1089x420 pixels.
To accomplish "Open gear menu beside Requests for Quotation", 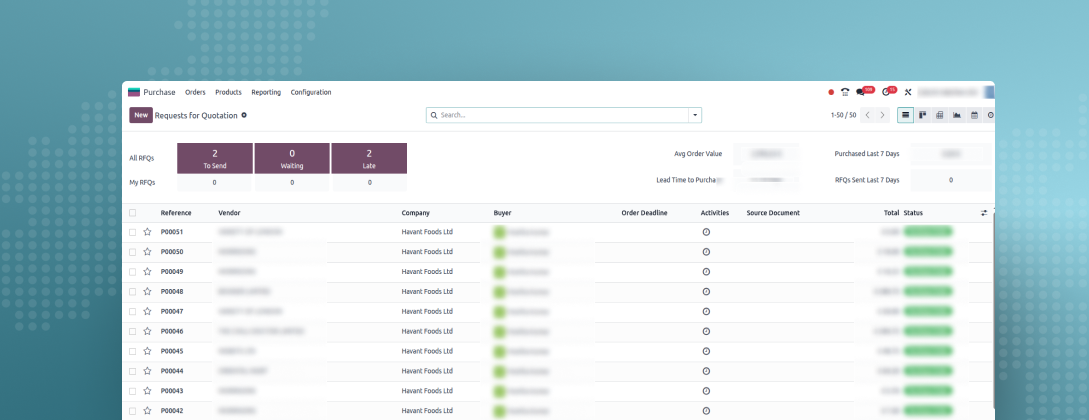I will coord(244,115).
